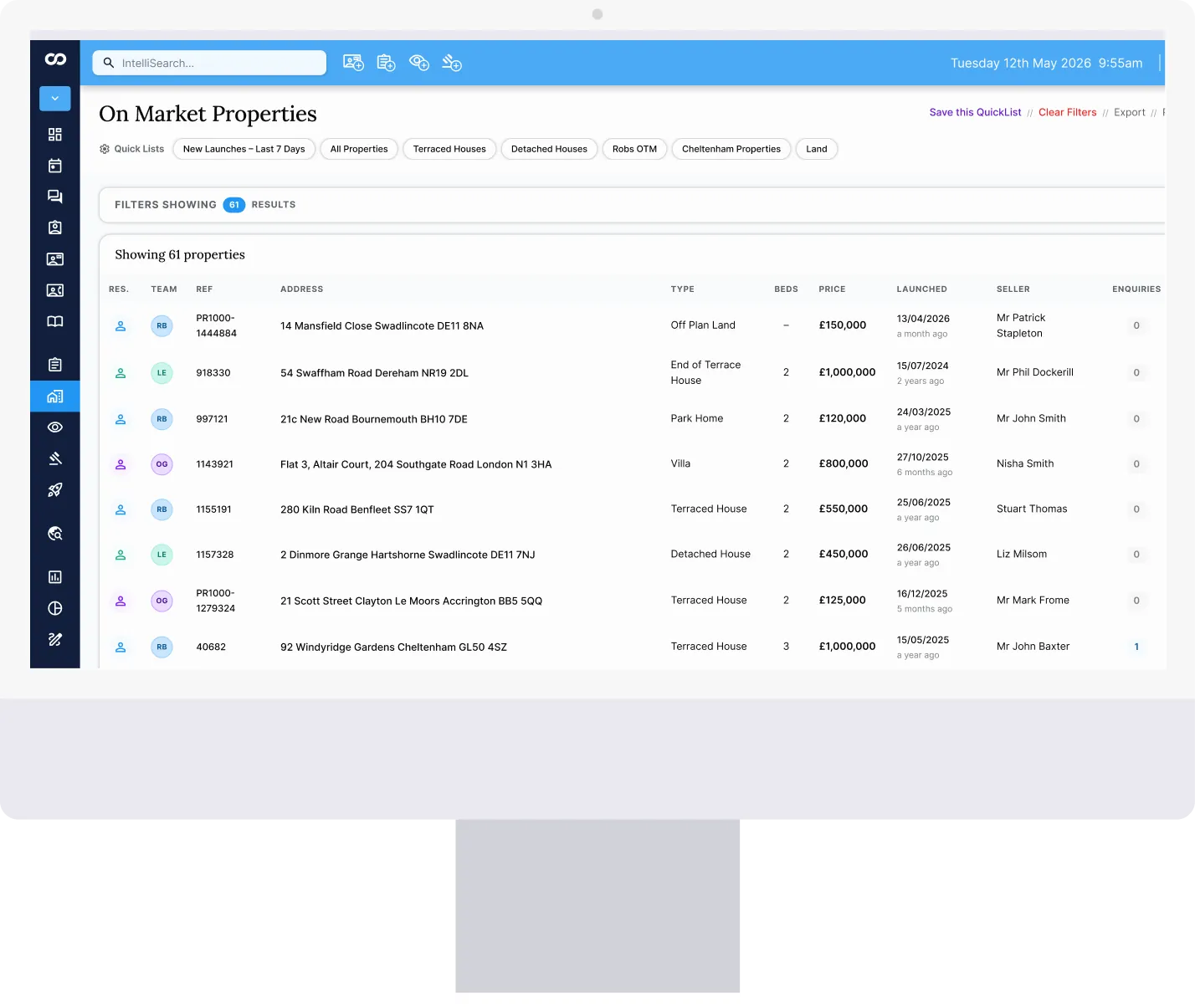
Task: Click the person icon for 54 Swaffham Road
Action: click(121, 373)
